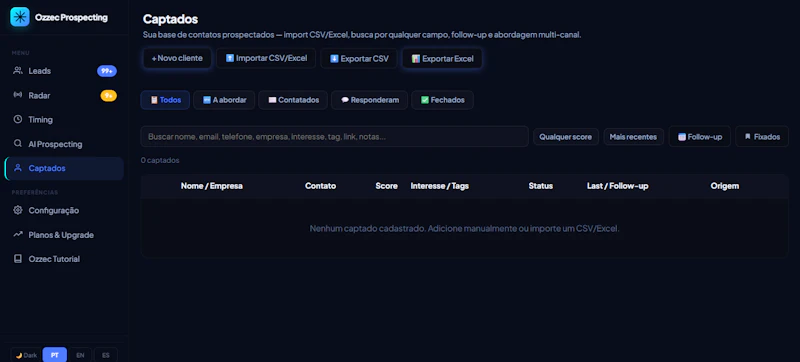Viewport: 800px width, 362px height.
Task: Click the Configuração gear icon
Action: tap(18, 210)
